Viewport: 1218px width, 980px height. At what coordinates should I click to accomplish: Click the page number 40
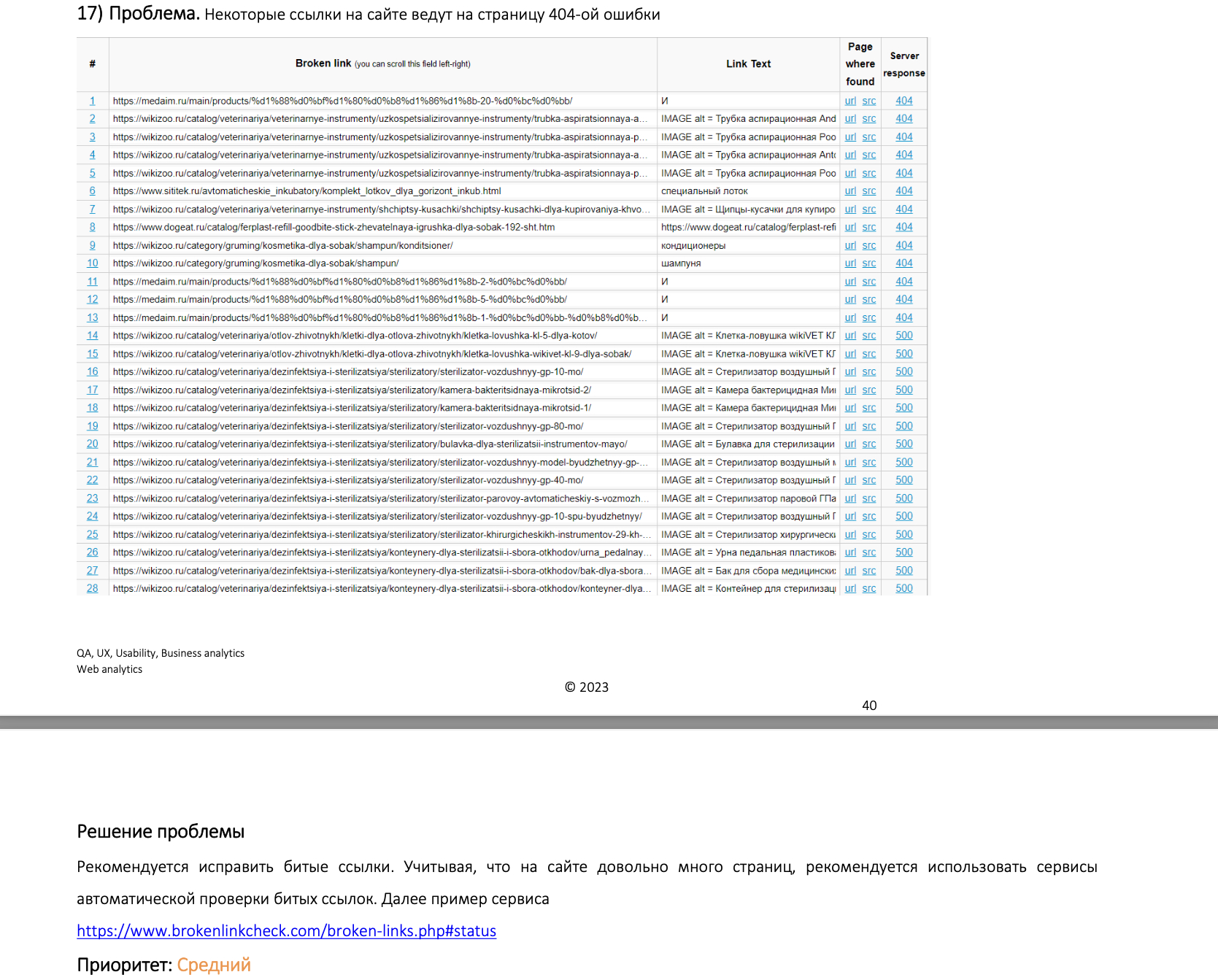pos(869,706)
